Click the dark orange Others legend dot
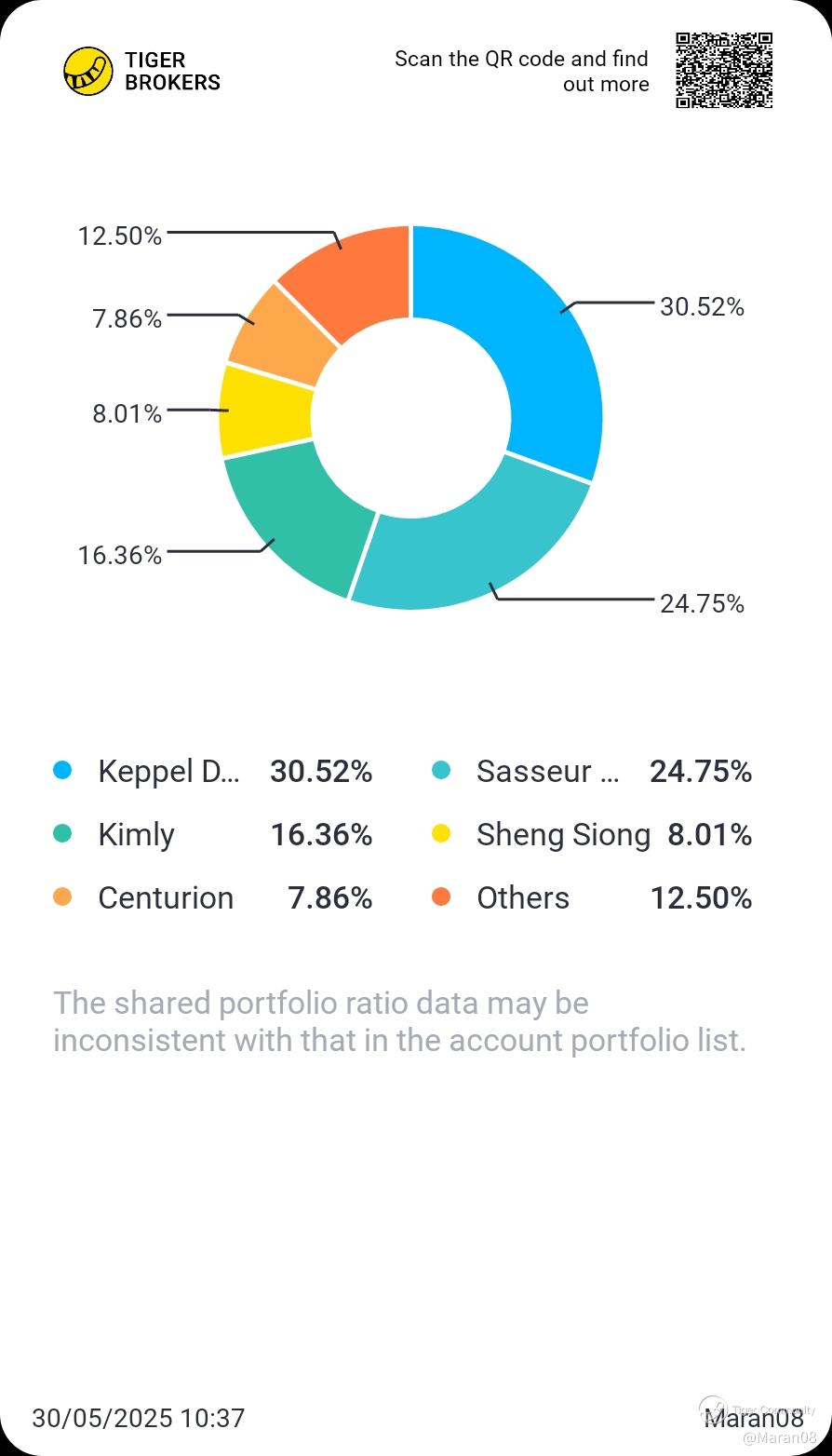The width and height of the screenshot is (832, 1456). [441, 897]
